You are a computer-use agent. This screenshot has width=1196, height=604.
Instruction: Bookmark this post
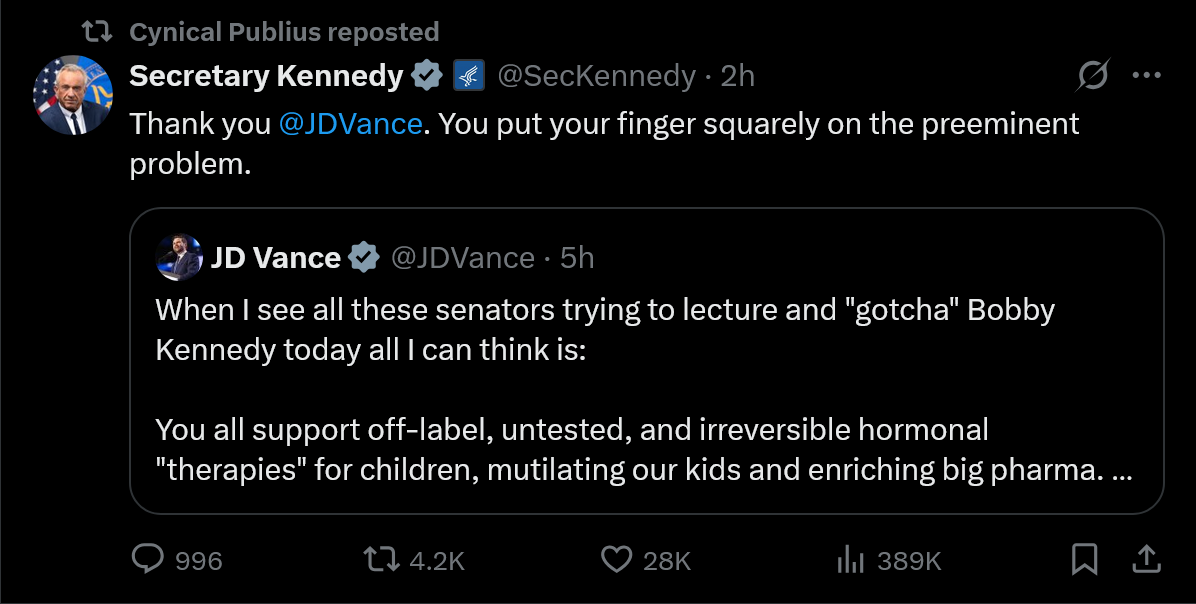click(1084, 560)
